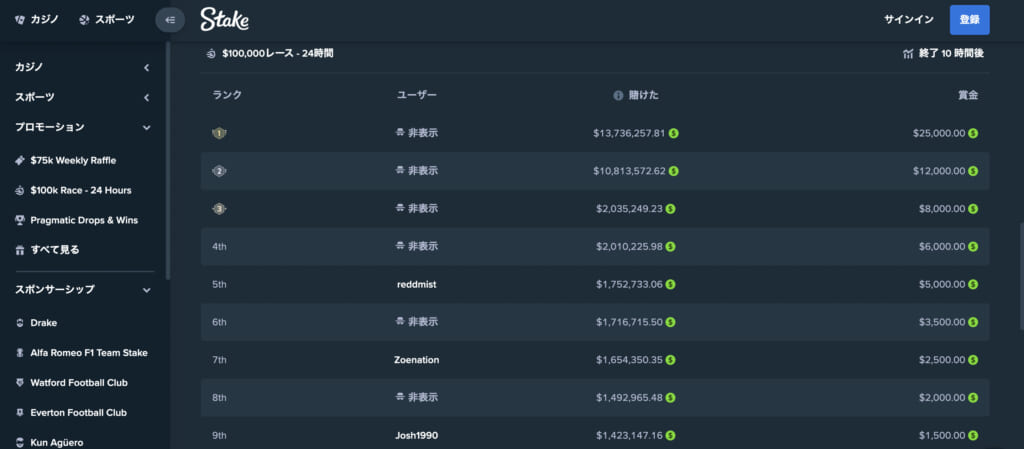The image size is (1024, 449).
Task: Open the カジノ tab in top navigation
Action: [x=37, y=20]
